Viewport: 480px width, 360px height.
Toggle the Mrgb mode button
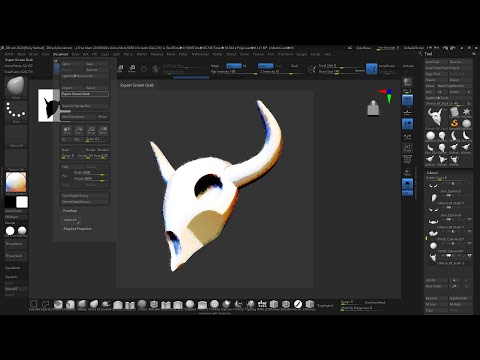click(215, 66)
